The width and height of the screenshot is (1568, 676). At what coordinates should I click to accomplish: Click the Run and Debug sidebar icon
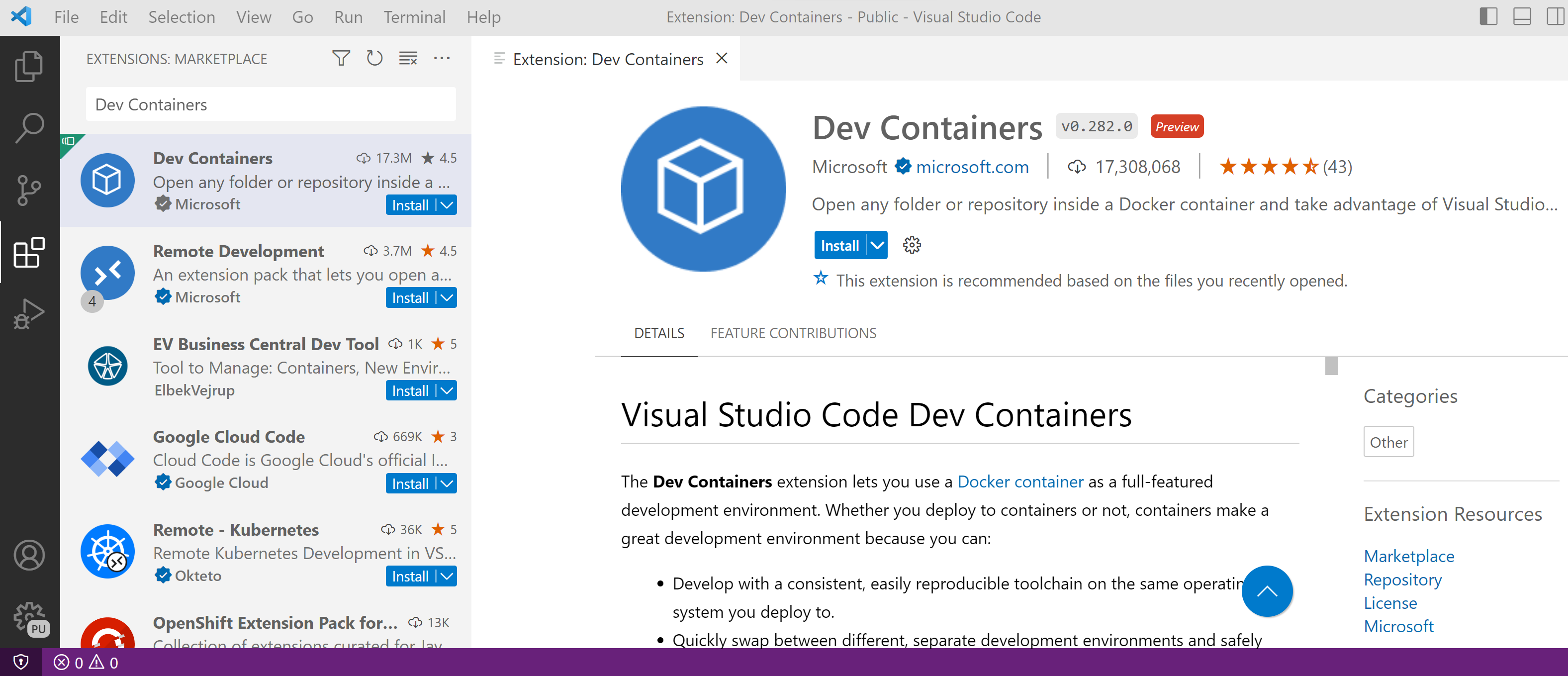28,313
